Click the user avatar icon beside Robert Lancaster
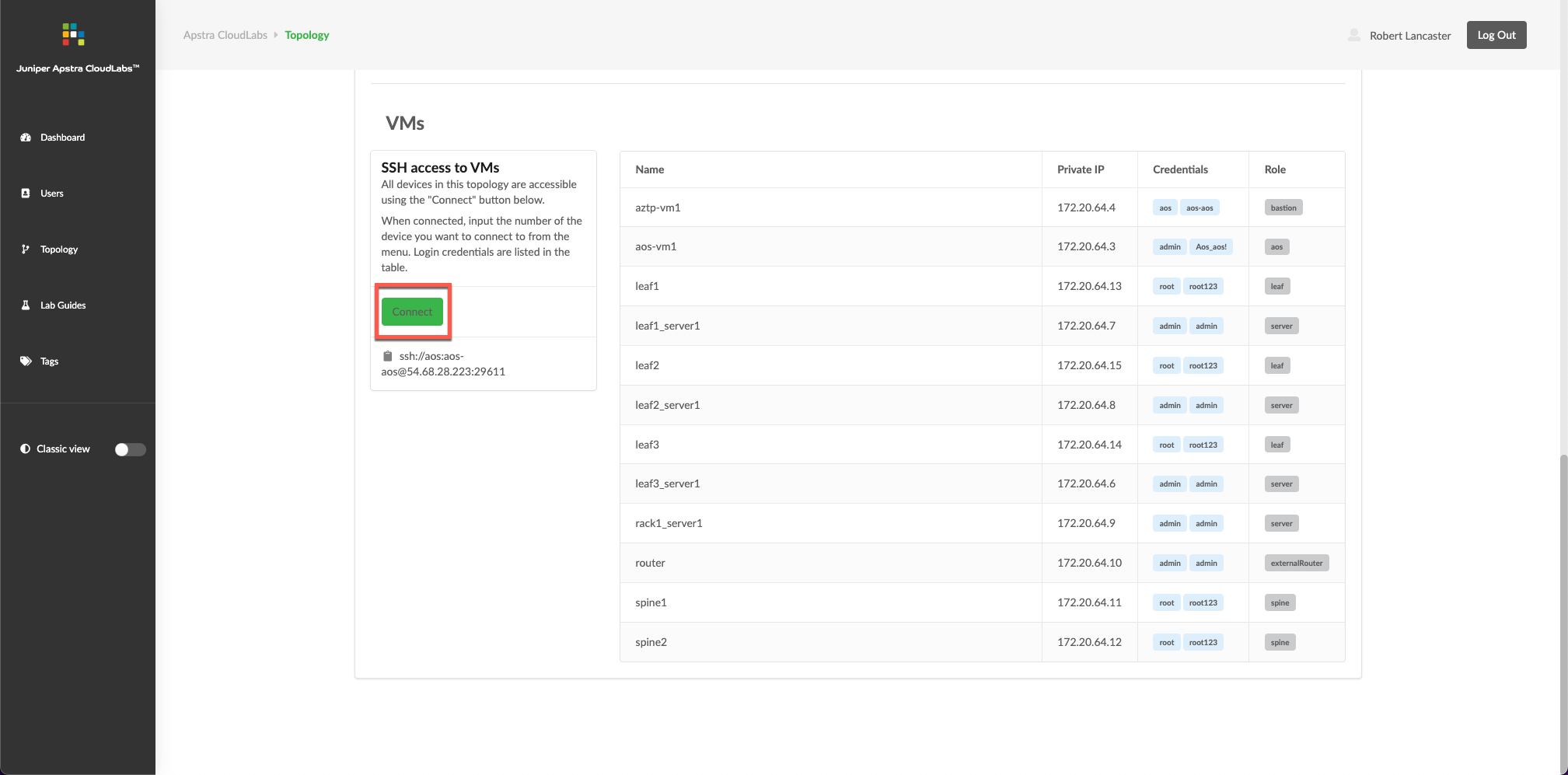This screenshot has height=775, width=1568. 1353,35
